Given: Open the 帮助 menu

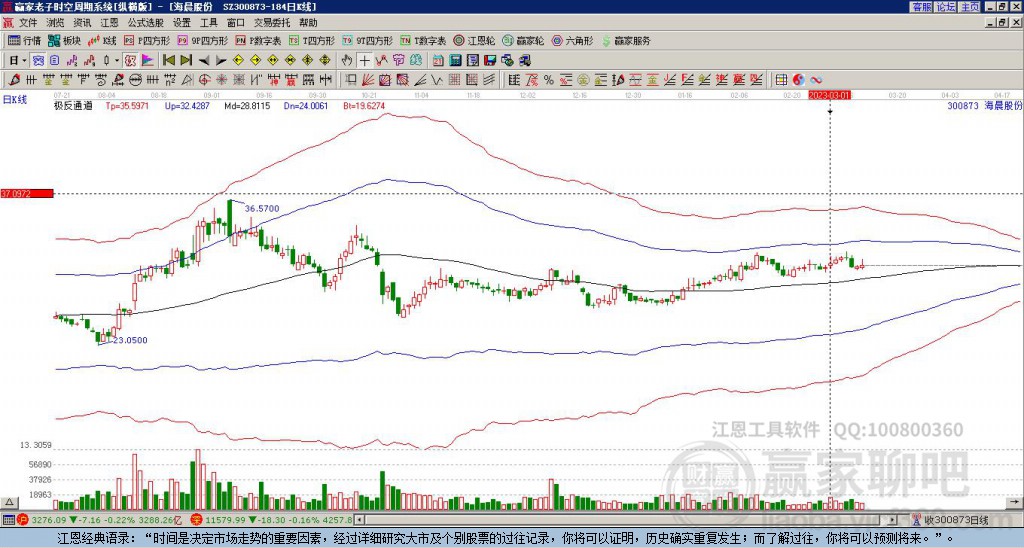Looking at the screenshot, I should 308,23.
